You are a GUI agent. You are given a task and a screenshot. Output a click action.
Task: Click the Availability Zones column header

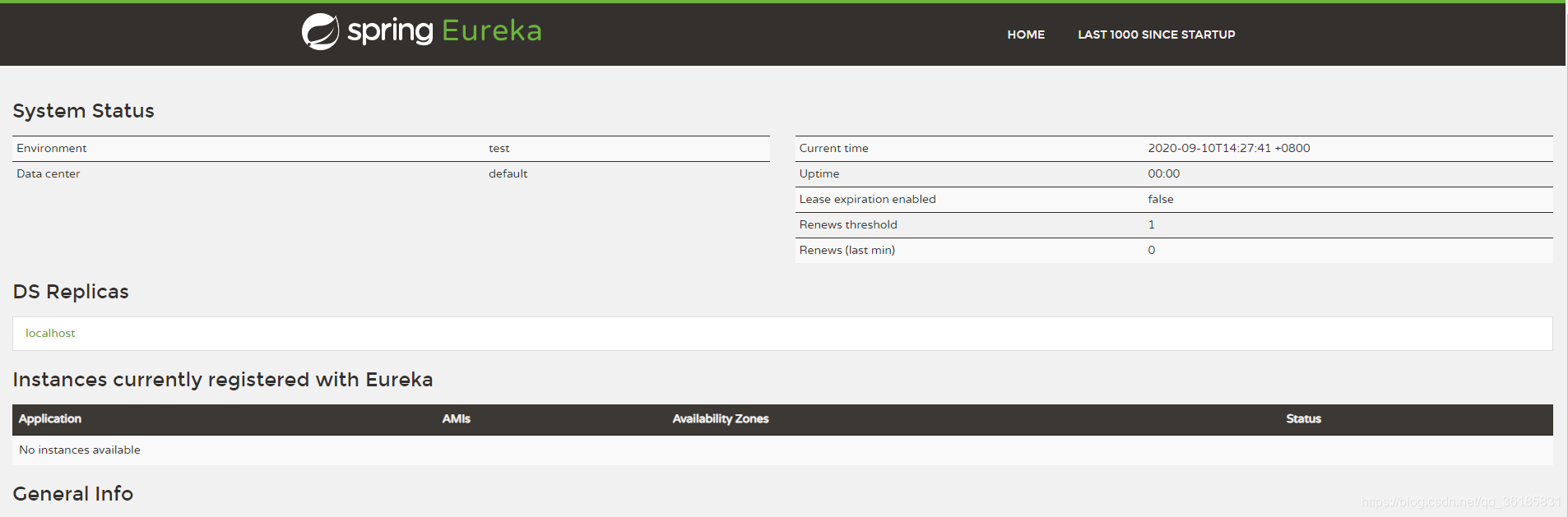pos(720,418)
